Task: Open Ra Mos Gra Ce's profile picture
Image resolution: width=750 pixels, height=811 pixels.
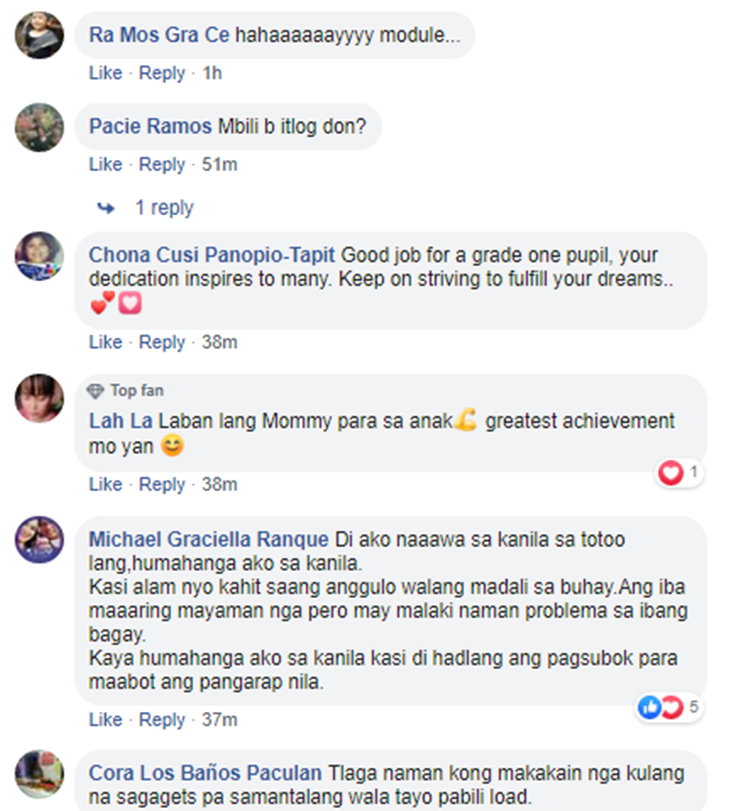Action: click(x=39, y=35)
